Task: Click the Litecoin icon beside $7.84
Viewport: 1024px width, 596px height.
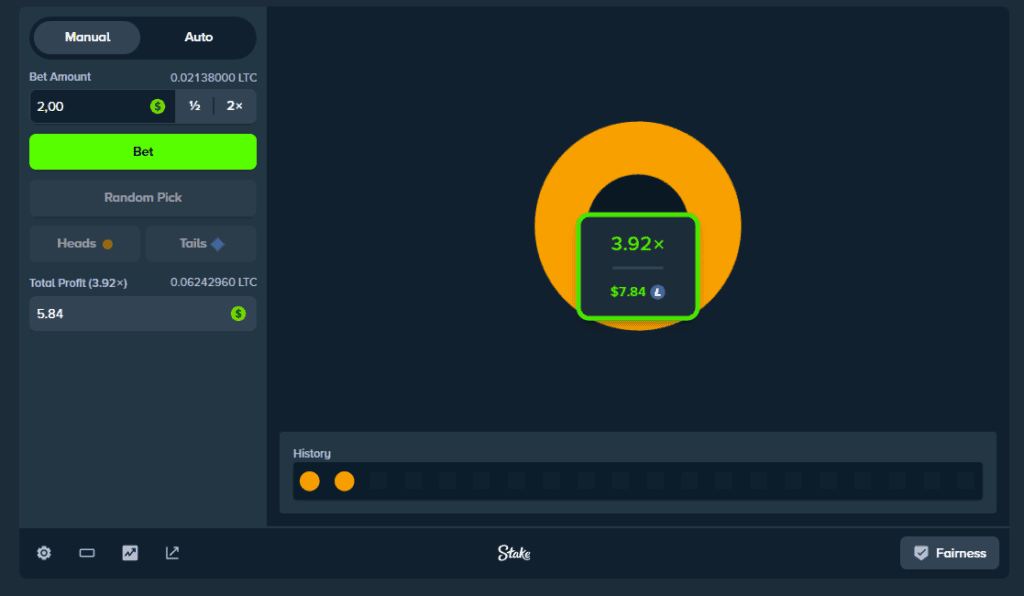Action: click(658, 292)
